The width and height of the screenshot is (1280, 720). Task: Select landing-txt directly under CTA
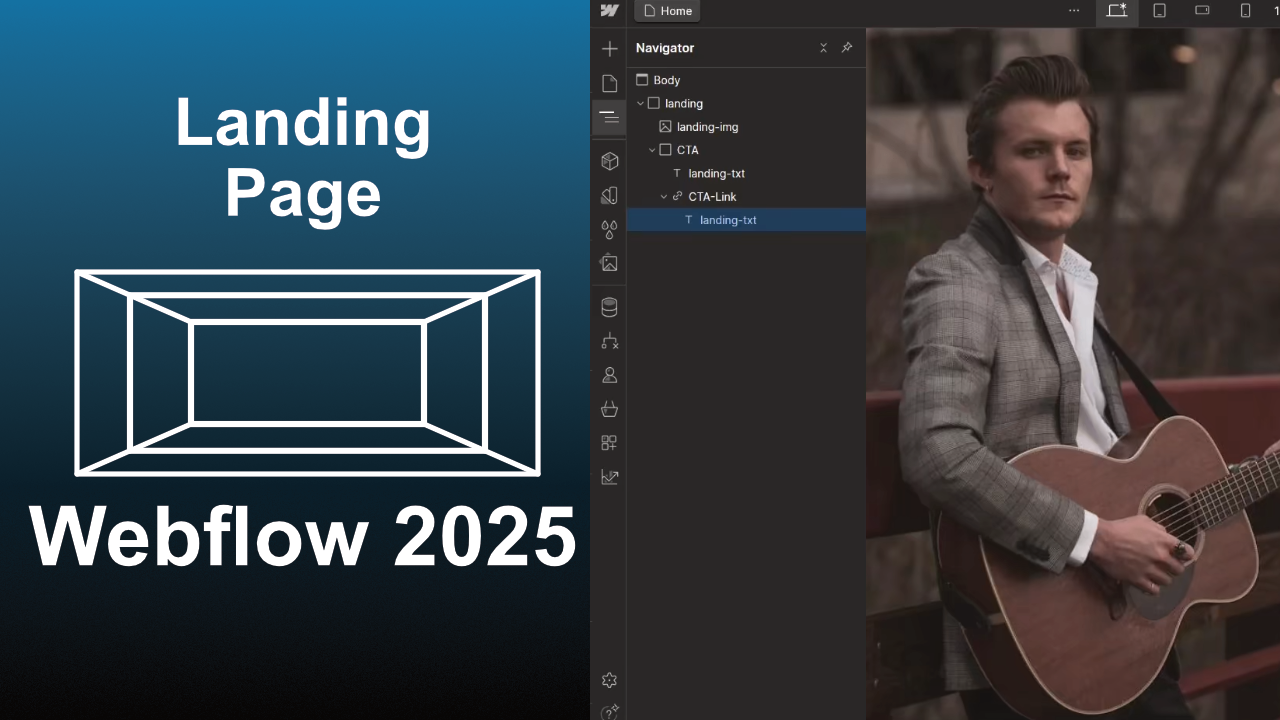[x=746, y=173]
